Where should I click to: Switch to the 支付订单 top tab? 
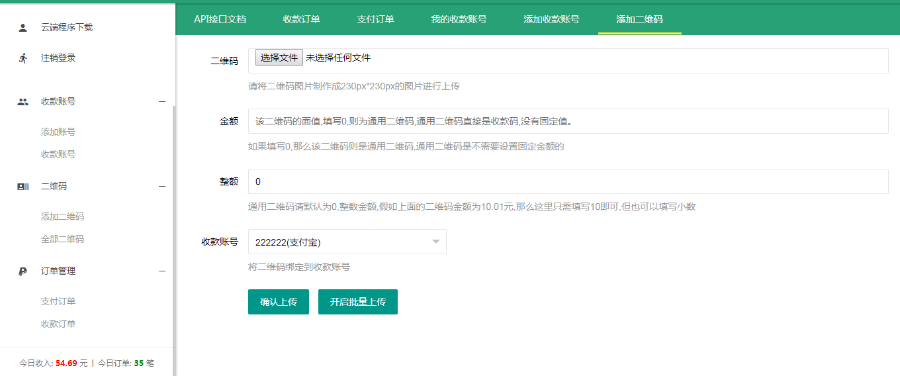click(375, 19)
